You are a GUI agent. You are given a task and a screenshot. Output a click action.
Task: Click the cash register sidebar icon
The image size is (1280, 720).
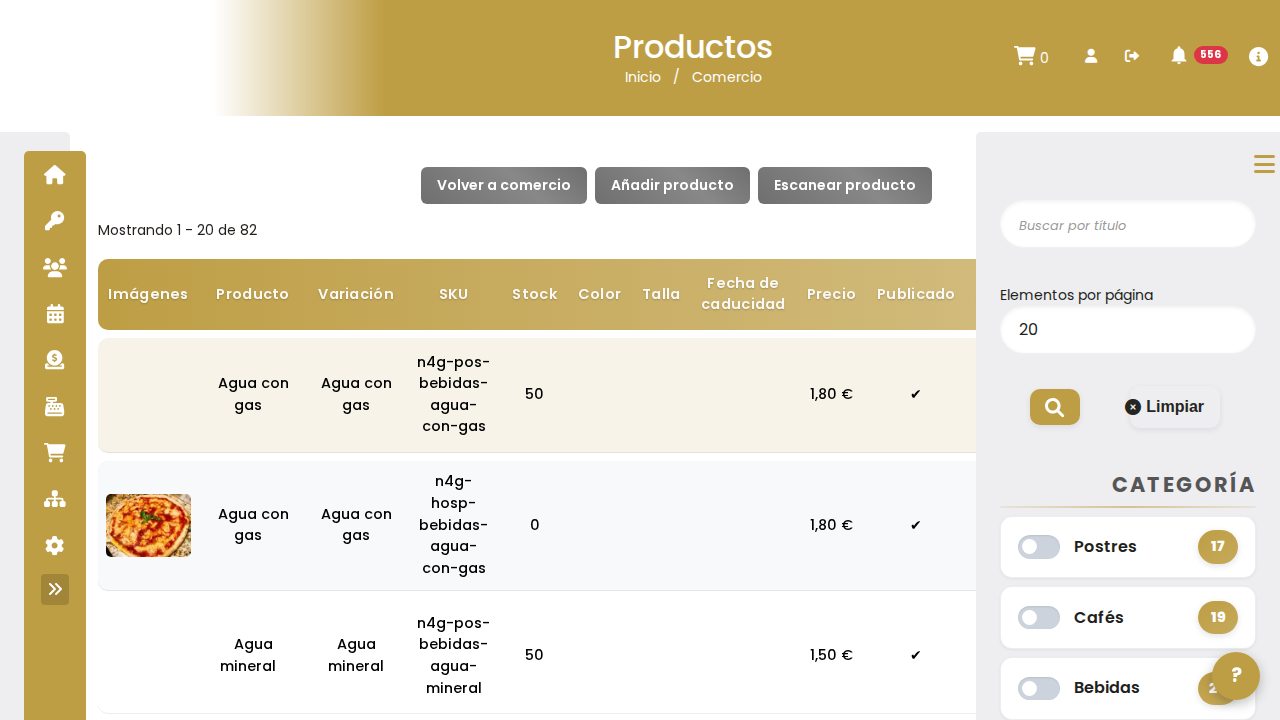(55, 407)
